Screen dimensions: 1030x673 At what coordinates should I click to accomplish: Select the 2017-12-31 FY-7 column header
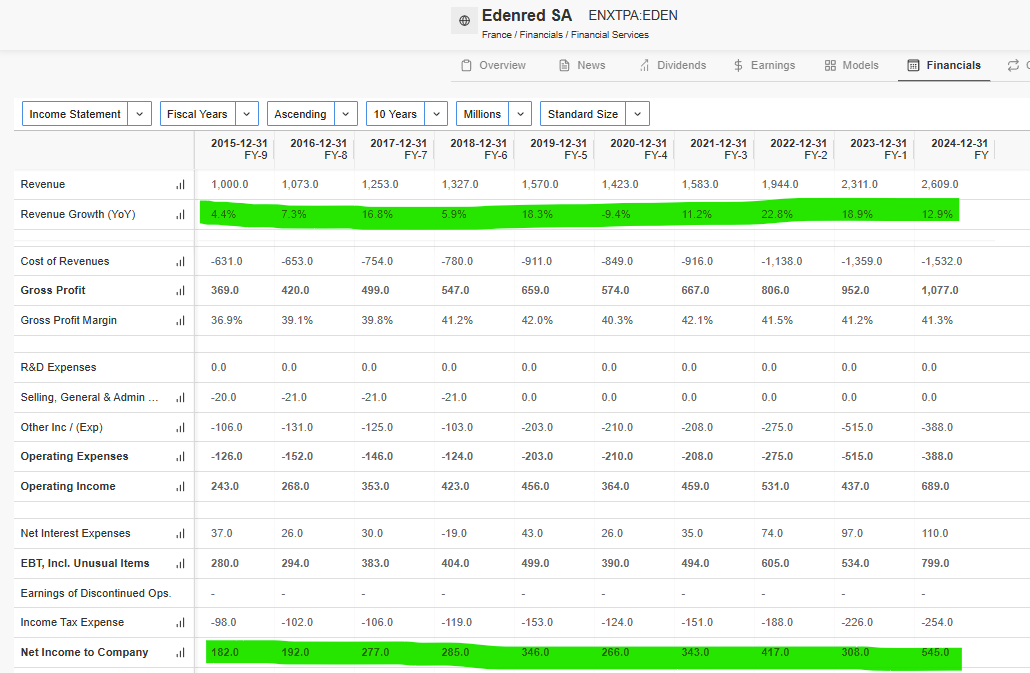399,149
